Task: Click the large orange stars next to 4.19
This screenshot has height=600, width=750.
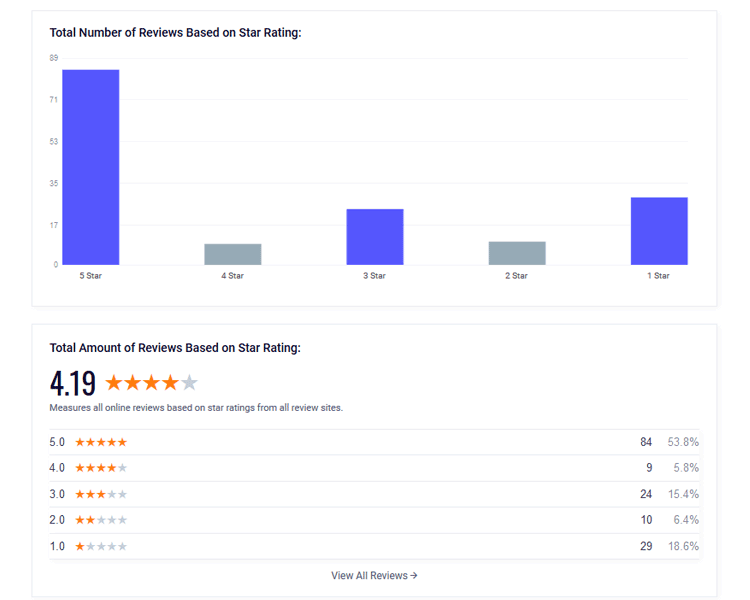Action: tap(151, 383)
